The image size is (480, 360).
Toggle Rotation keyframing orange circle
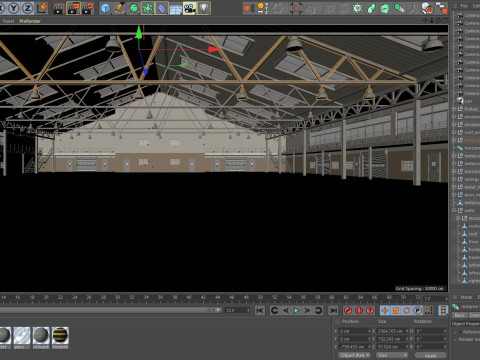(x=407, y=310)
